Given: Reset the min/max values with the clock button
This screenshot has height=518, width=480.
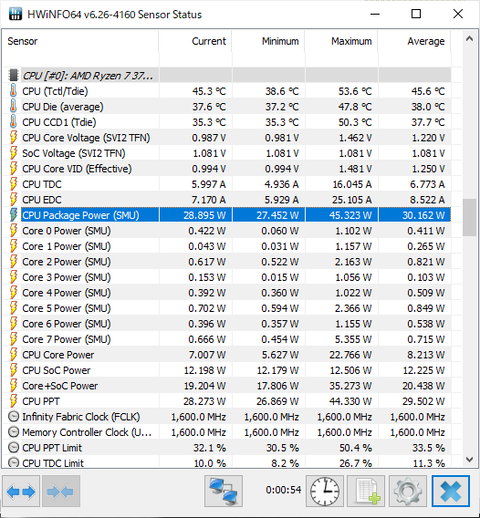Looking at the screenshot, I should click(x=325, y=491).
